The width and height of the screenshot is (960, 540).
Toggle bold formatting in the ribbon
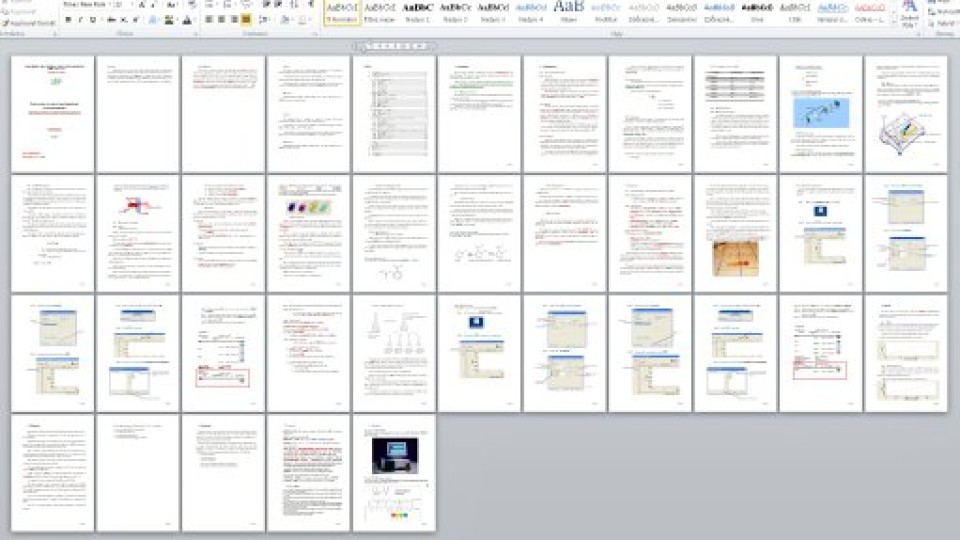click(68, 19)
